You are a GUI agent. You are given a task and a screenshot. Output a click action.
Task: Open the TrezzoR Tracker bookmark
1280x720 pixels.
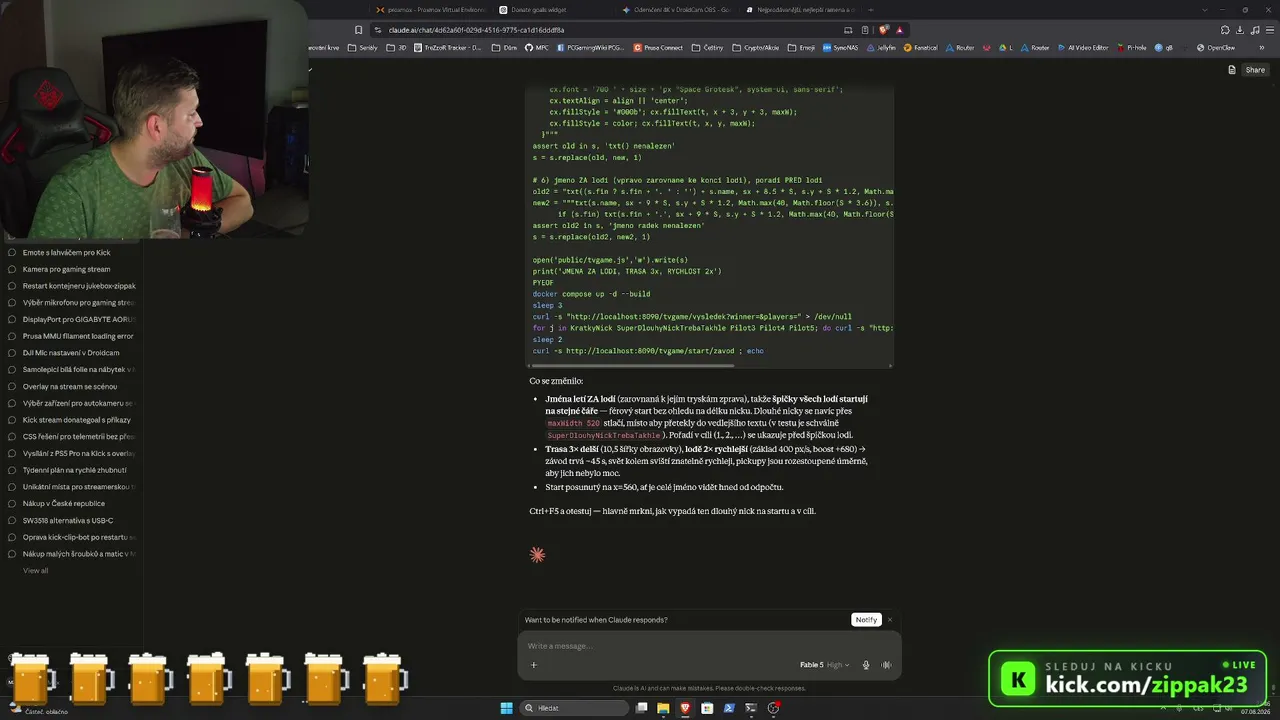[449, 48]
